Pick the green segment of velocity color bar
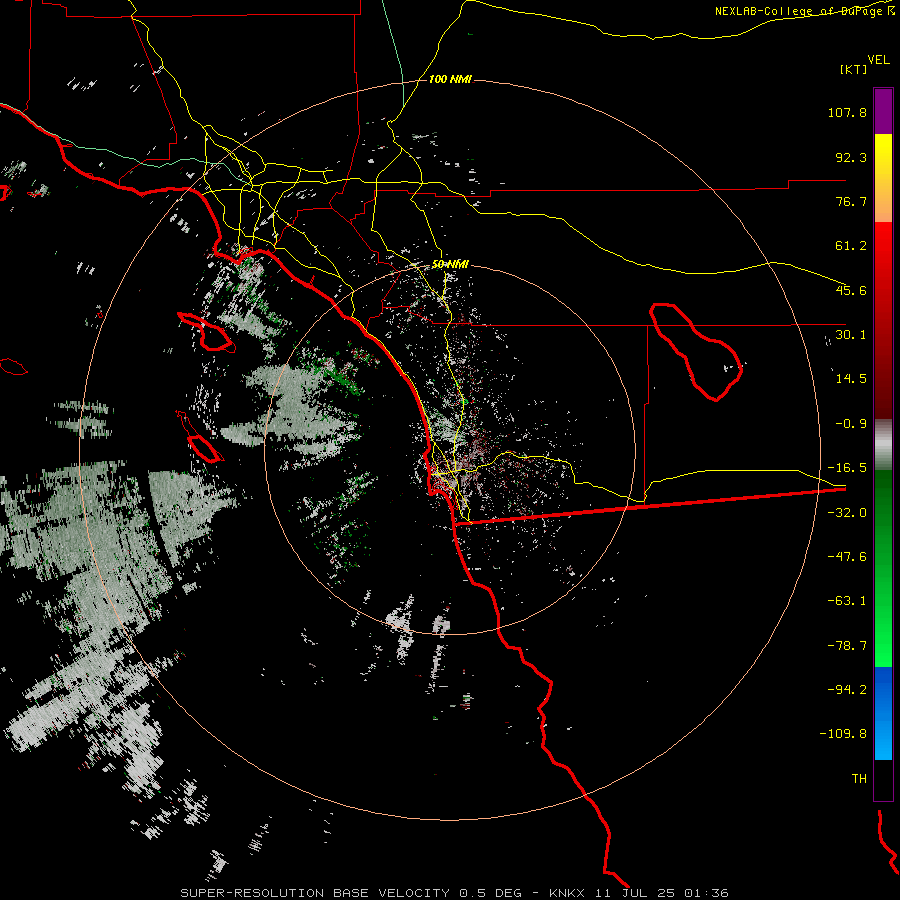Image resolution: width=900 pixels, height=900 pixels. (883, 568)
